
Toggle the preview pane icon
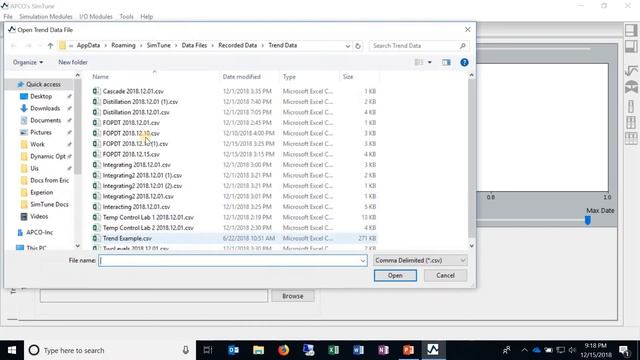(x=446, y=62)
